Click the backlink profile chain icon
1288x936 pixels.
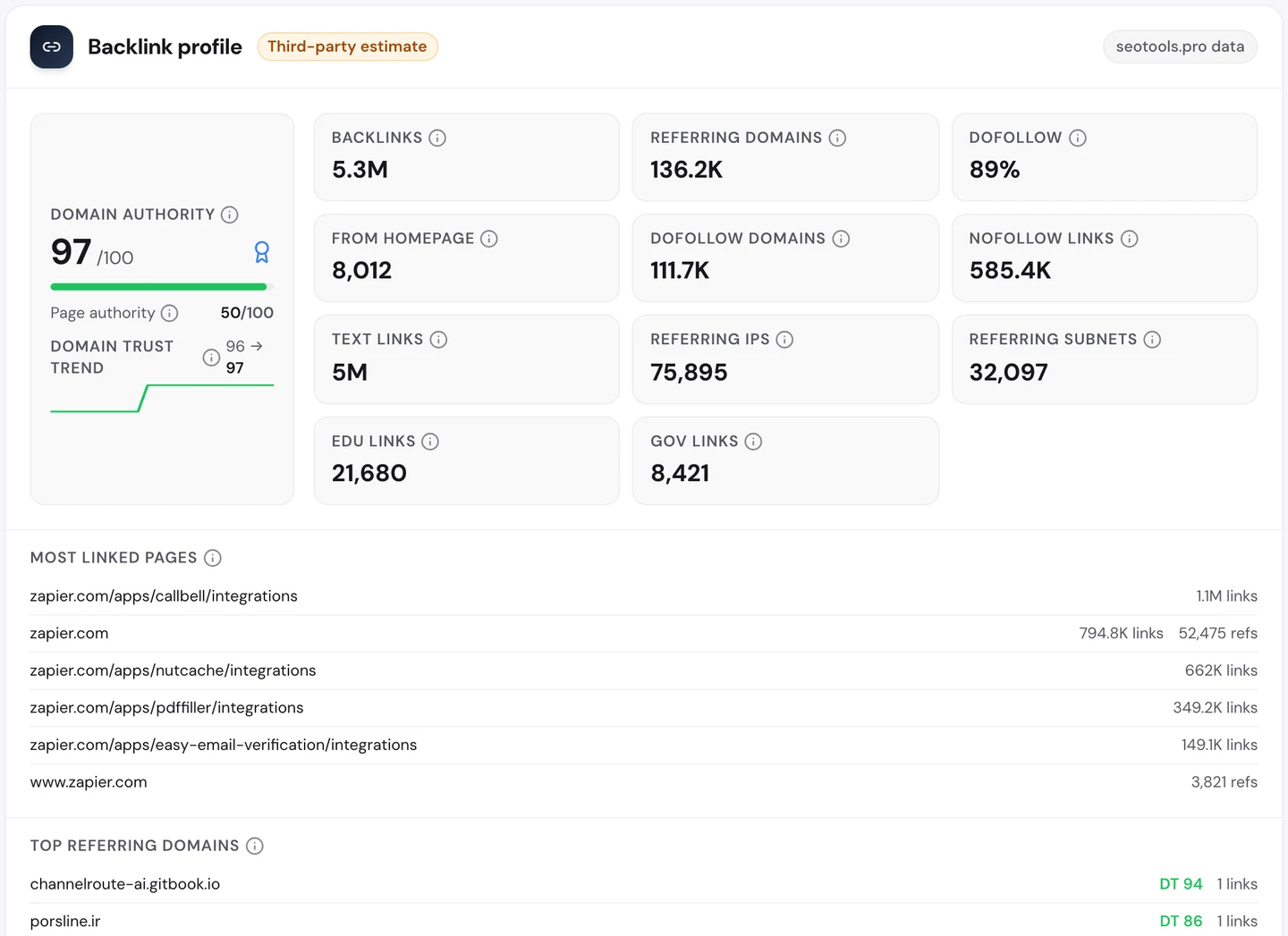pos(51,46)
